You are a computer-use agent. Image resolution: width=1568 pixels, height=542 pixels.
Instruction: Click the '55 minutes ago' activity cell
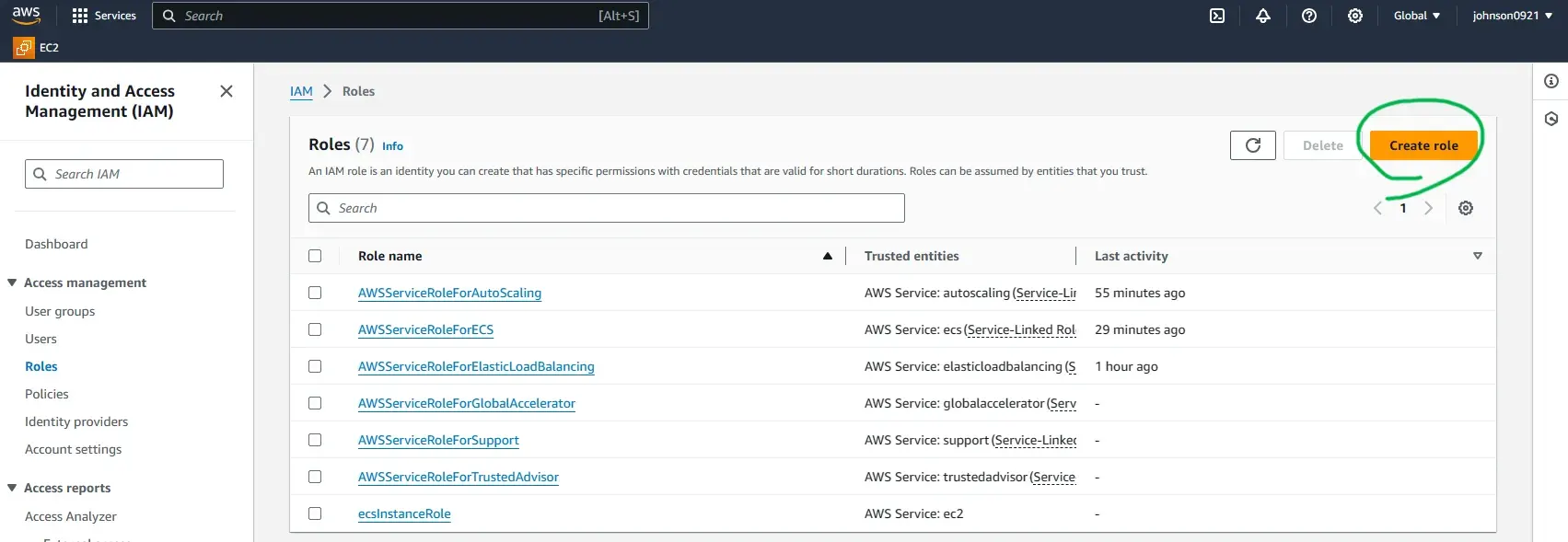click(1140, 293)
